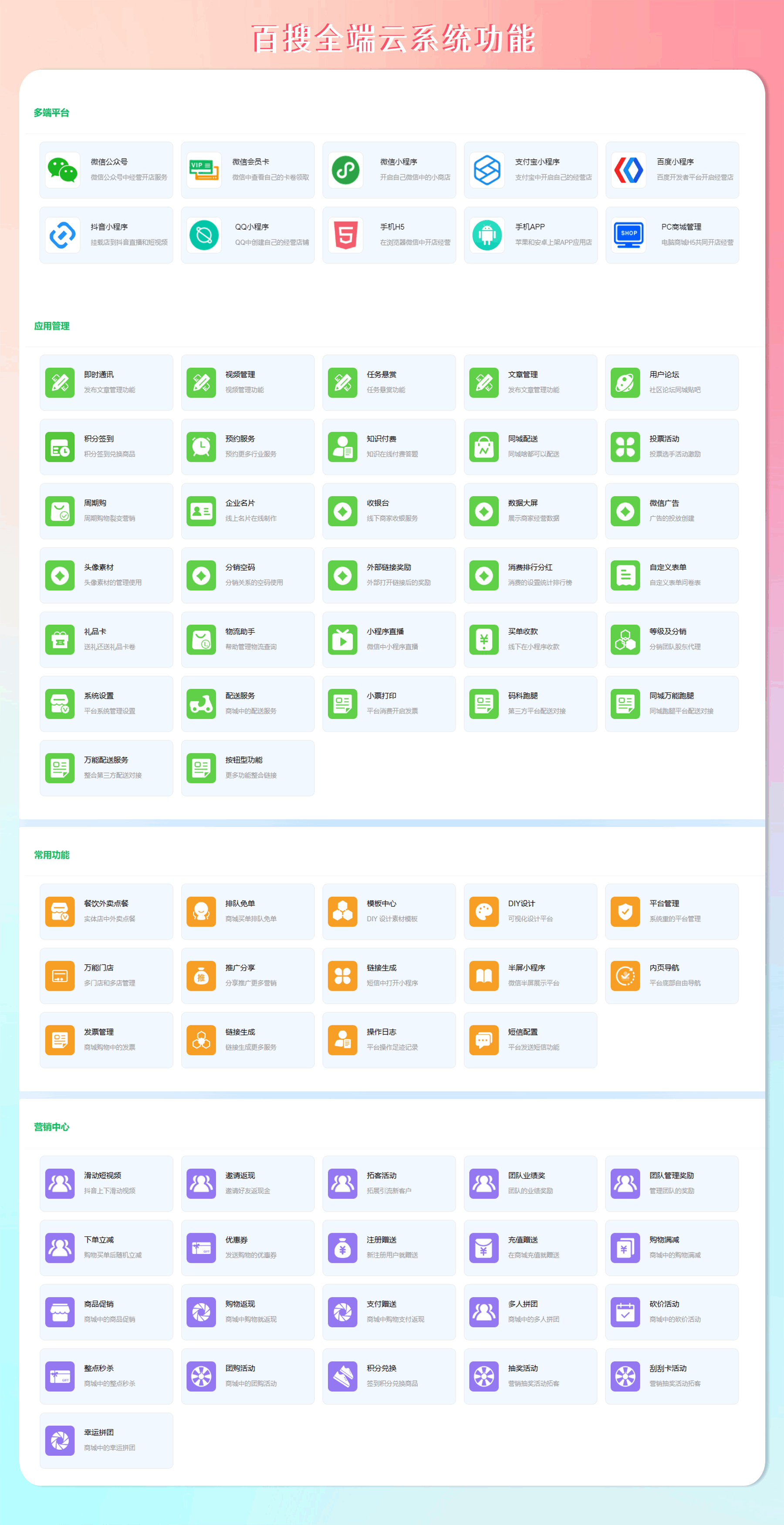Click the 预约服务 clock icon

(201, 447)
